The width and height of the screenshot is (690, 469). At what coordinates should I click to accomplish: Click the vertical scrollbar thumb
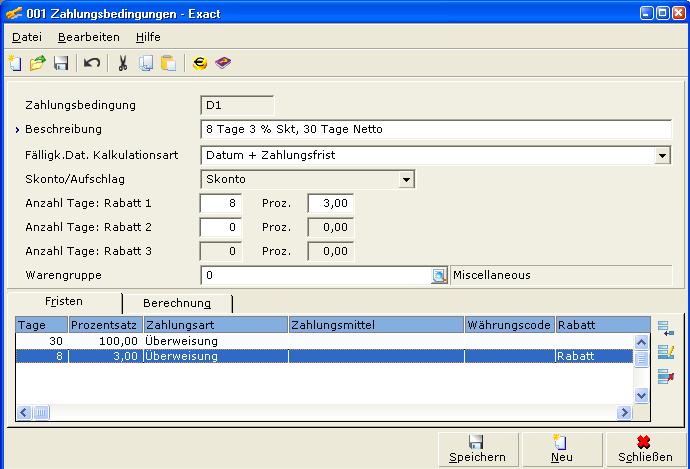click(641, 359)
